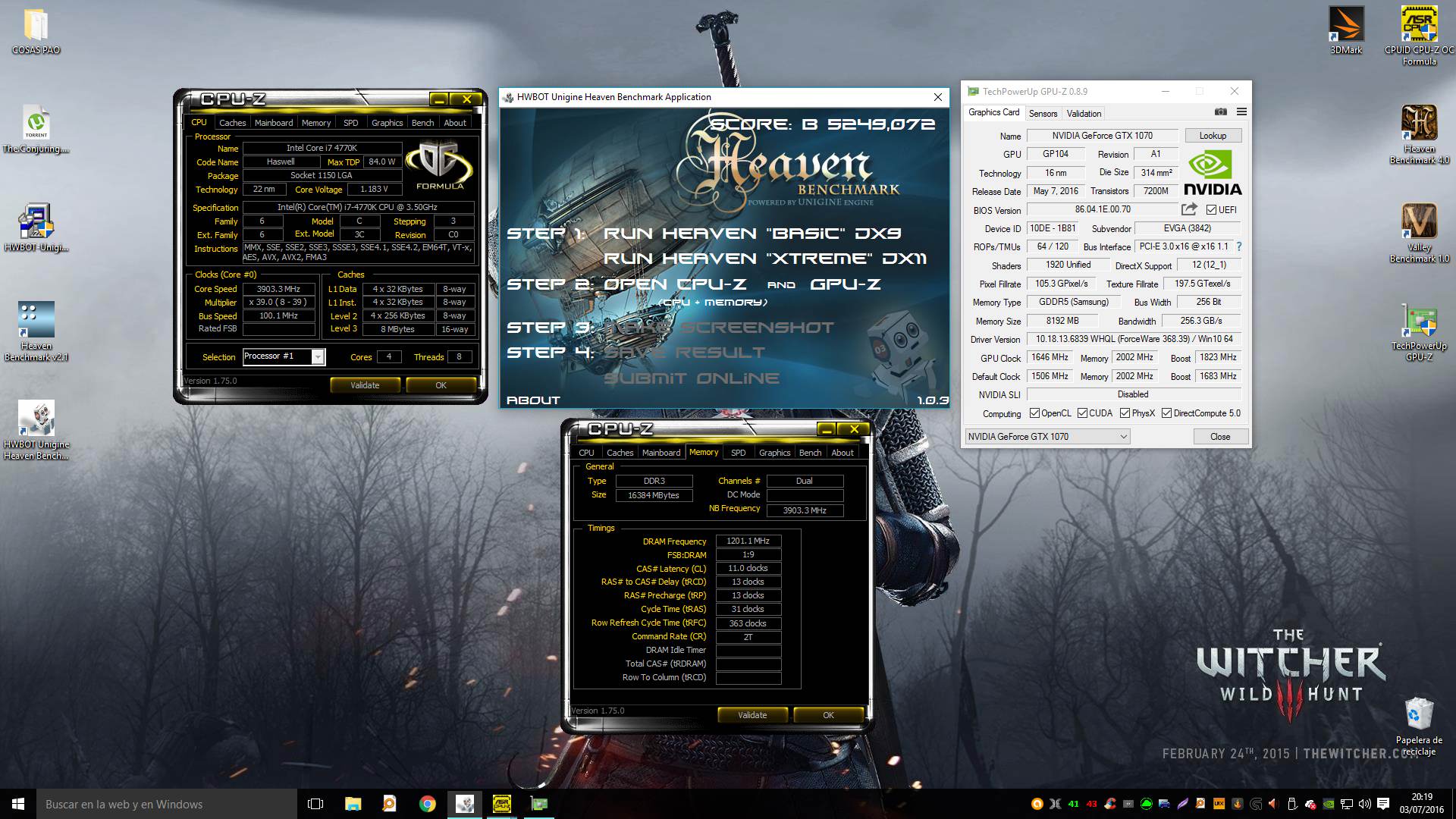Select The Conjuring torrent file icon
The width and height of the screenshot is (1456, 819).
(x=36, y=129)
